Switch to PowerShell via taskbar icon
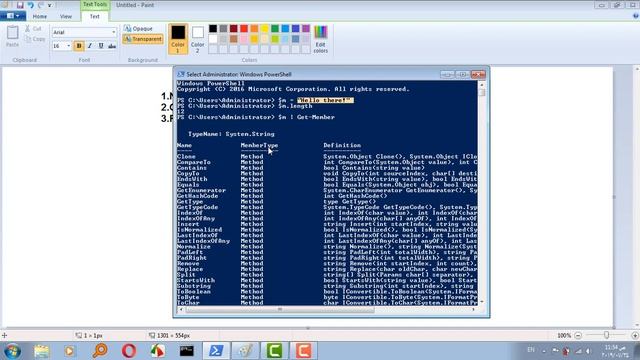This screenshot has height=360, width=640. 216,351
